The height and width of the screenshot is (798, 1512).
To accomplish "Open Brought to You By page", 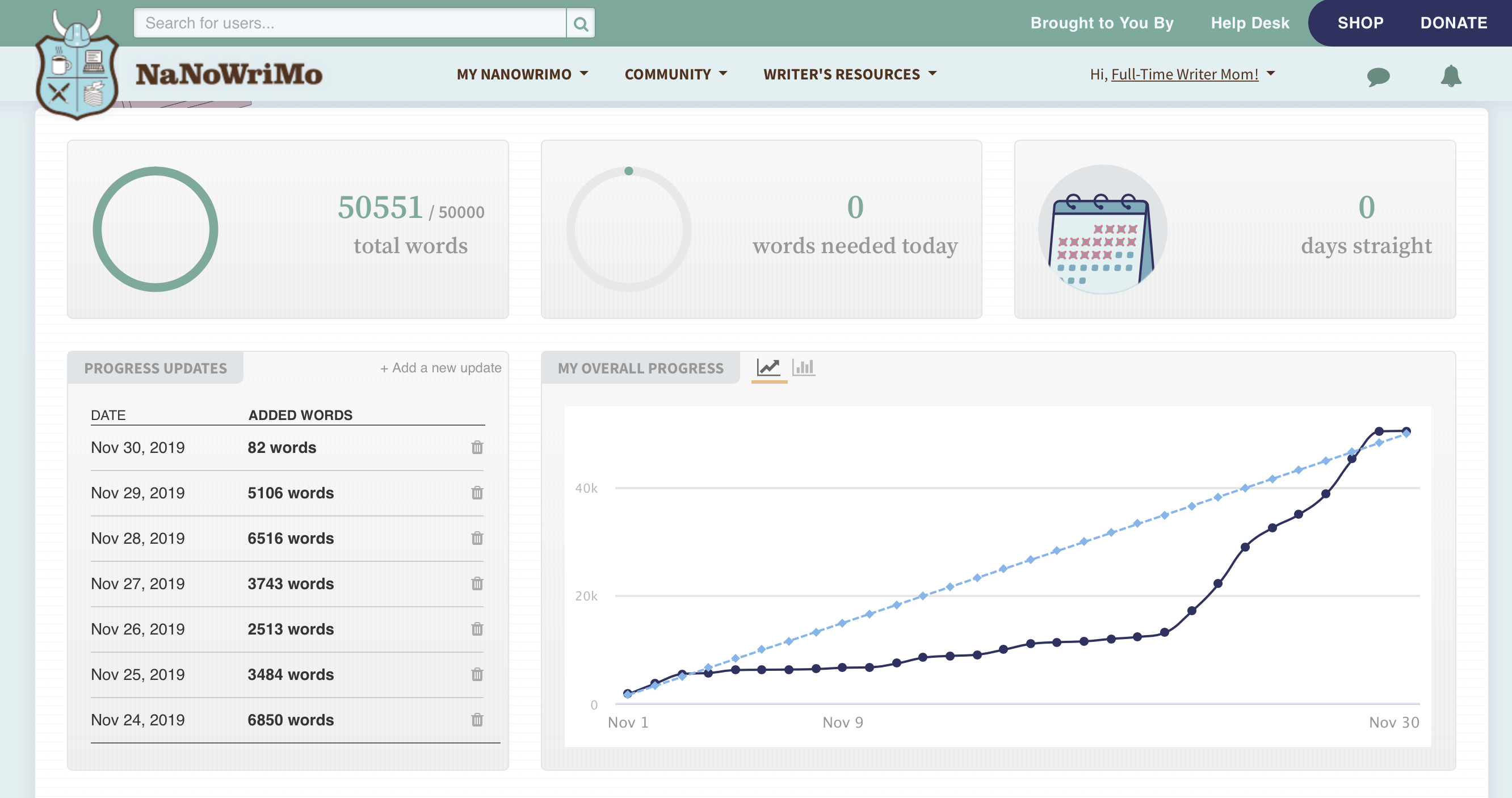I will [x=1102, y=23].
